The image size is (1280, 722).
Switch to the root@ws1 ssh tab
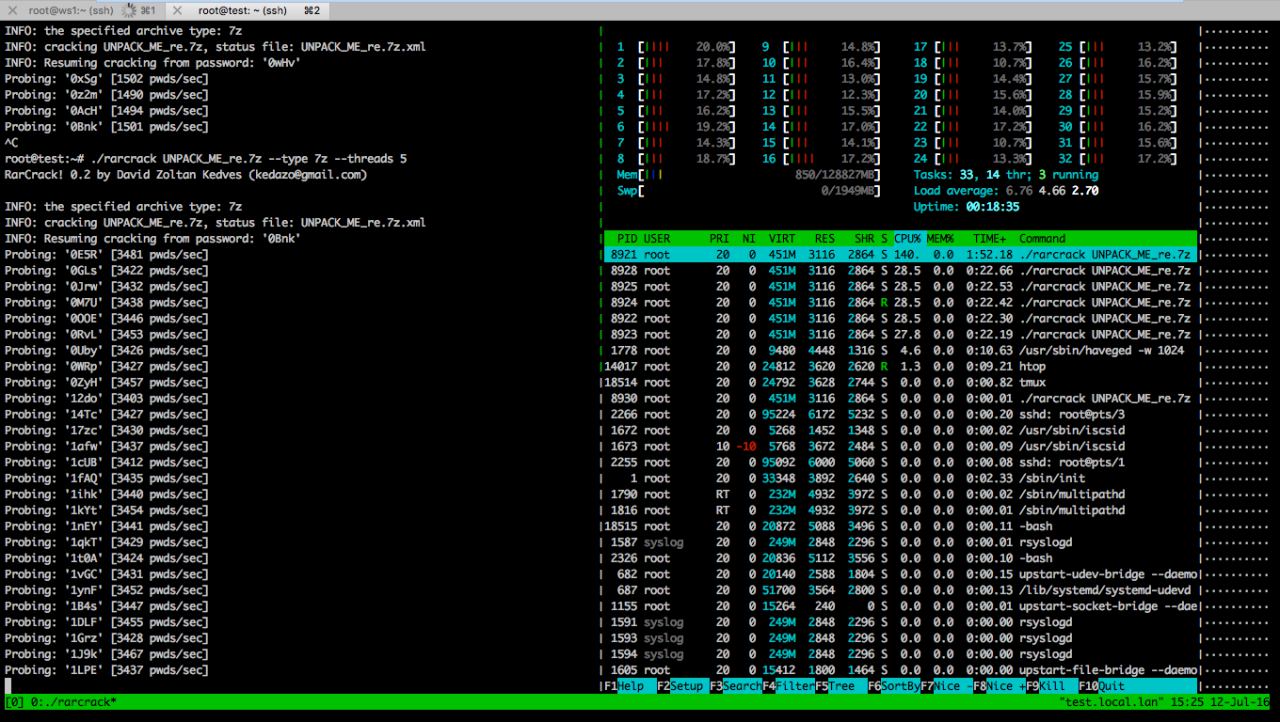60,10
